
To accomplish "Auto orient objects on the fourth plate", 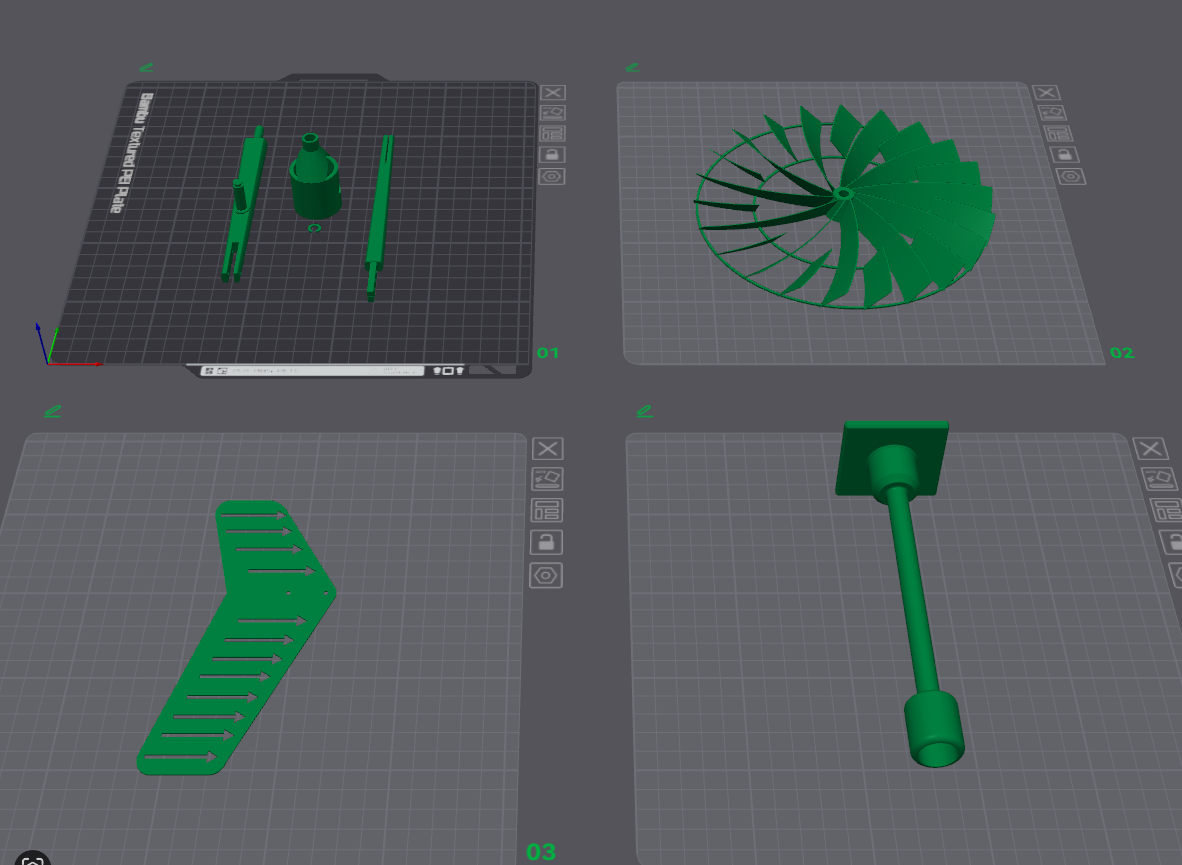I will pos(1159,479).
